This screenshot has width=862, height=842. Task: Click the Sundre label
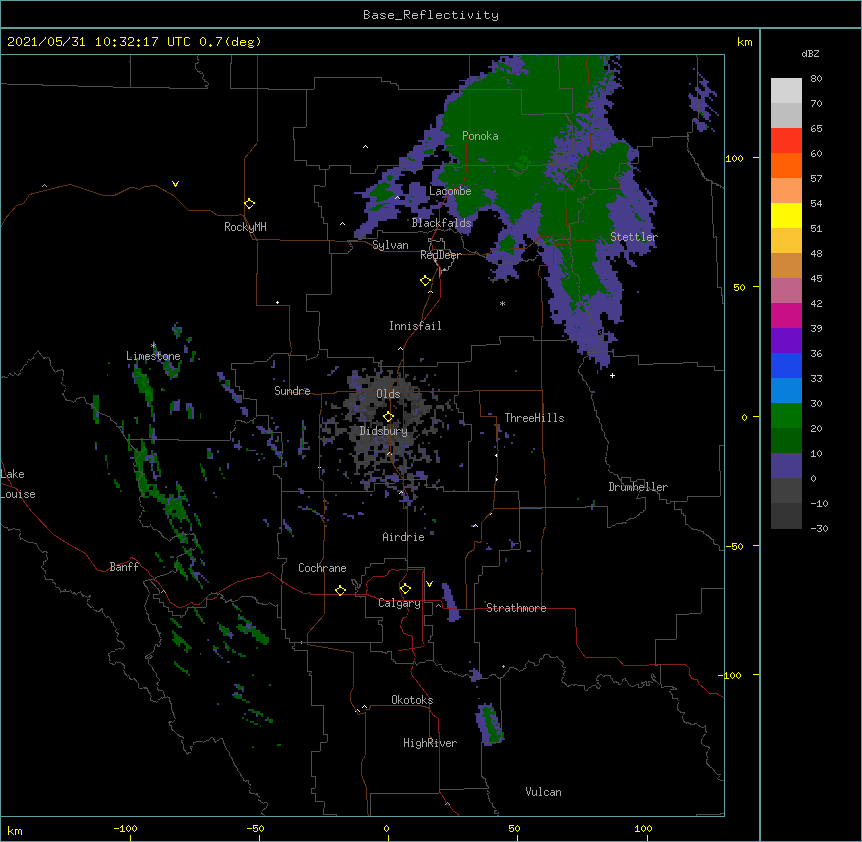coord(292,391)
